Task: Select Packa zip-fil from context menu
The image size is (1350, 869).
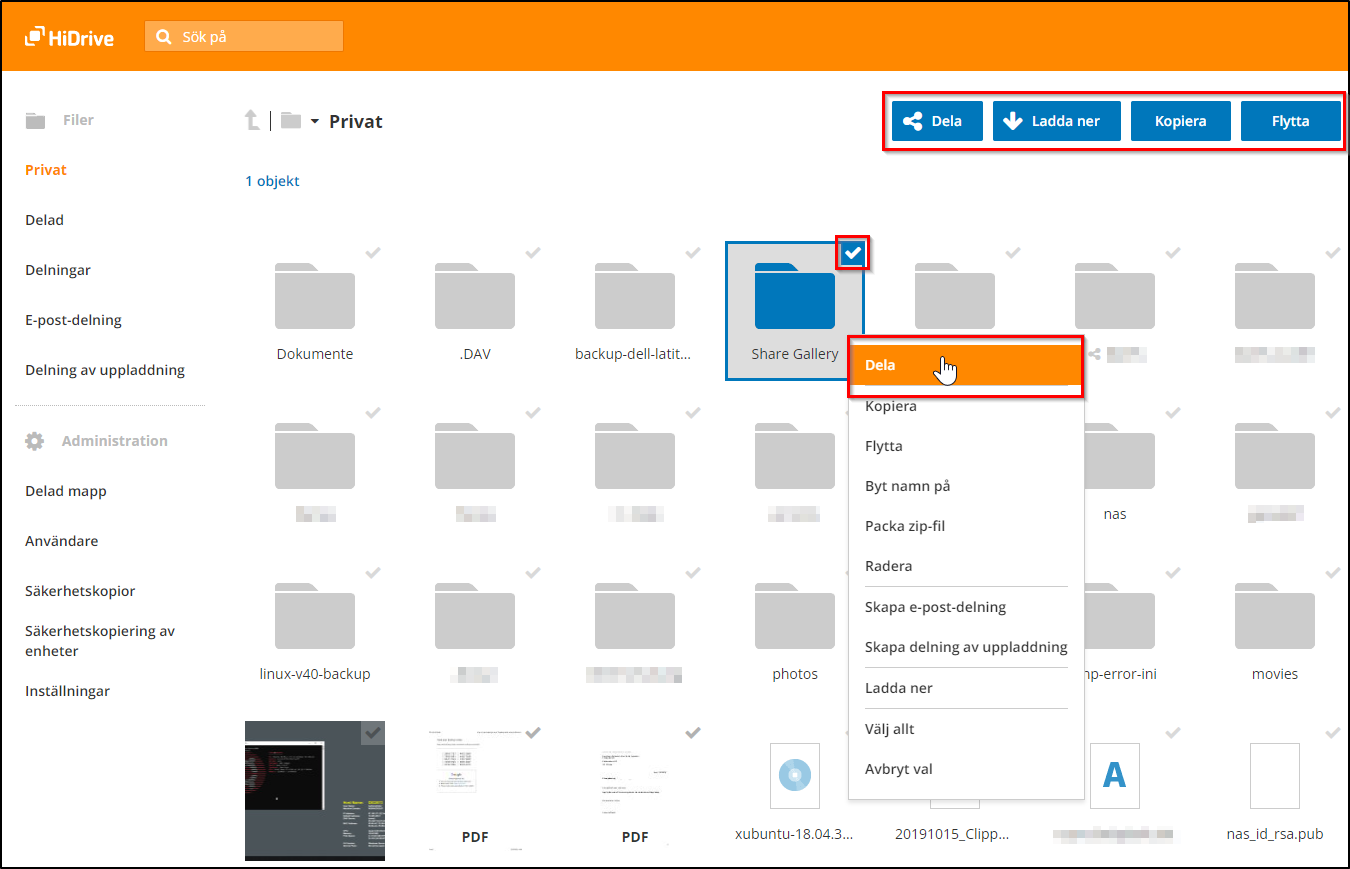Action: [904, 526]
